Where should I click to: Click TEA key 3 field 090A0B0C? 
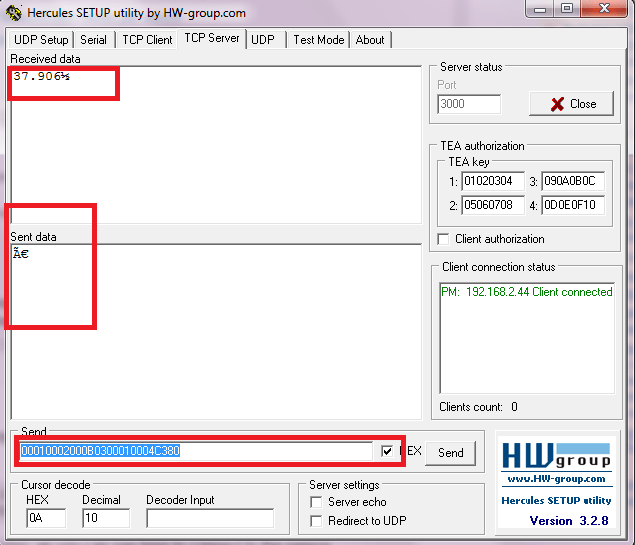coord(573,181)
